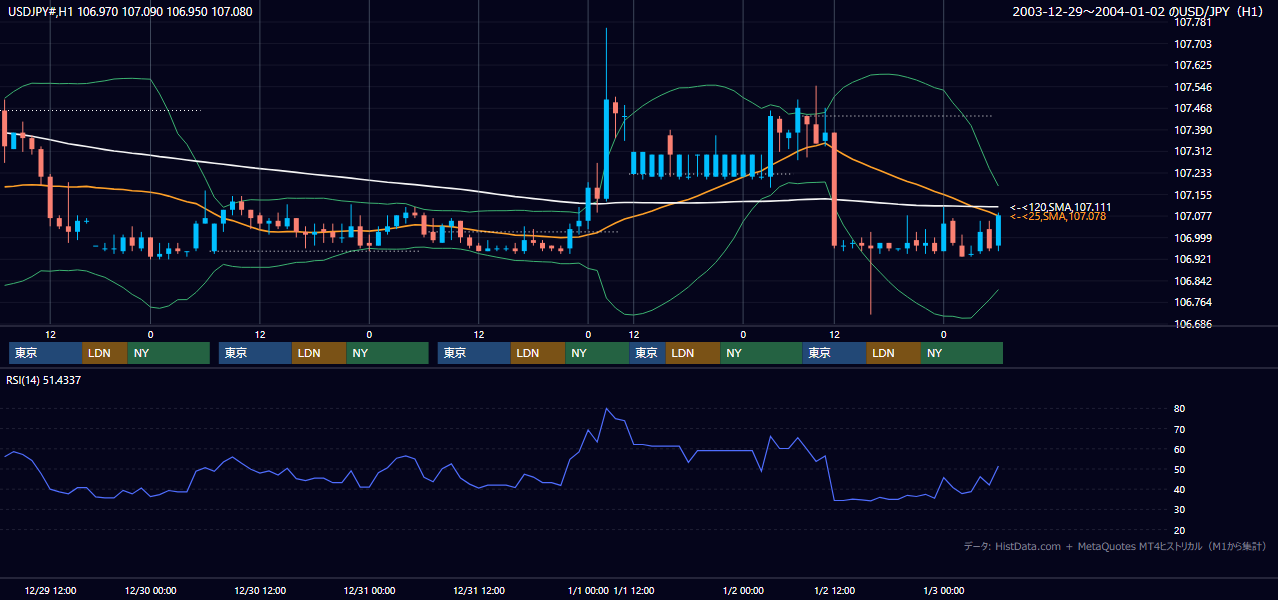Image resolution: width=1278 pixels, height=600 pixels.
Task: Select the 1/3 00:00 time label
Action: coord(943,590)
